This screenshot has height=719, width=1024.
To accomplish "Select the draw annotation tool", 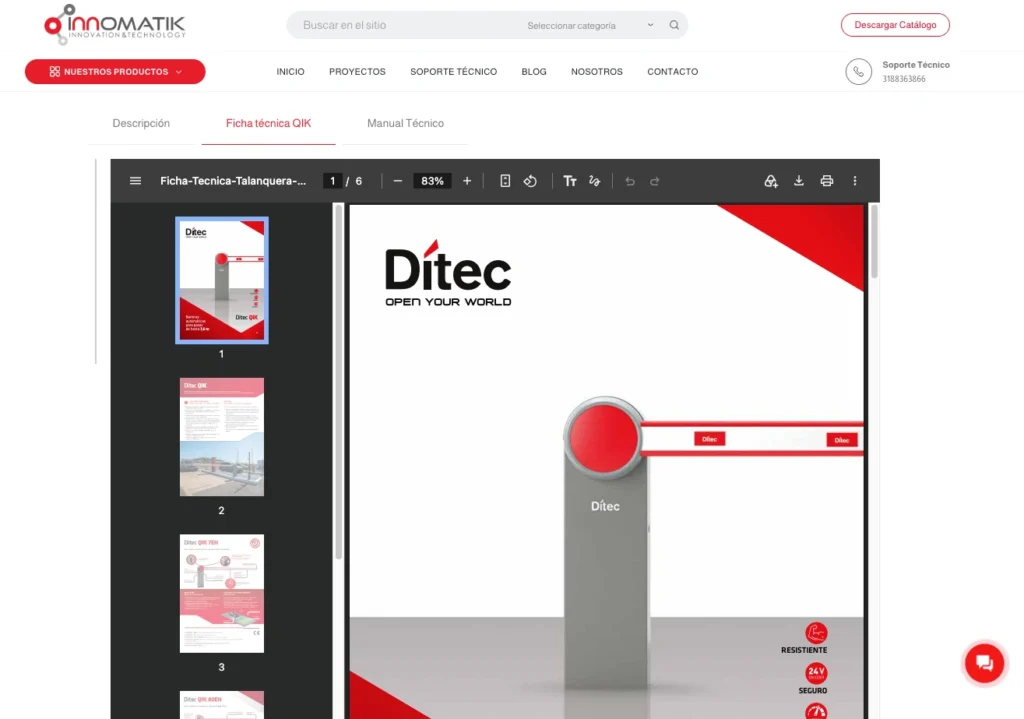I will 594,181.
